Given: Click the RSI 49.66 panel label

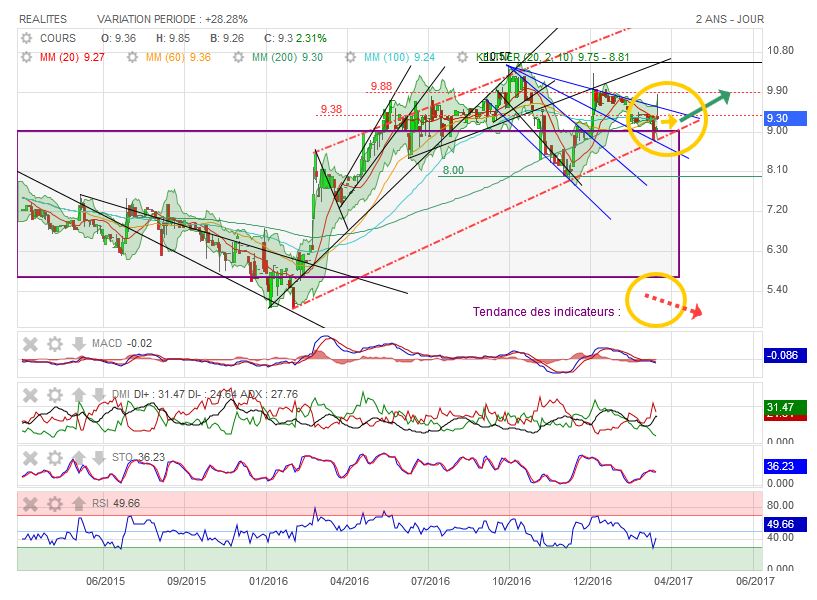Looking at the screenshot, I should [x=116, y=503].
